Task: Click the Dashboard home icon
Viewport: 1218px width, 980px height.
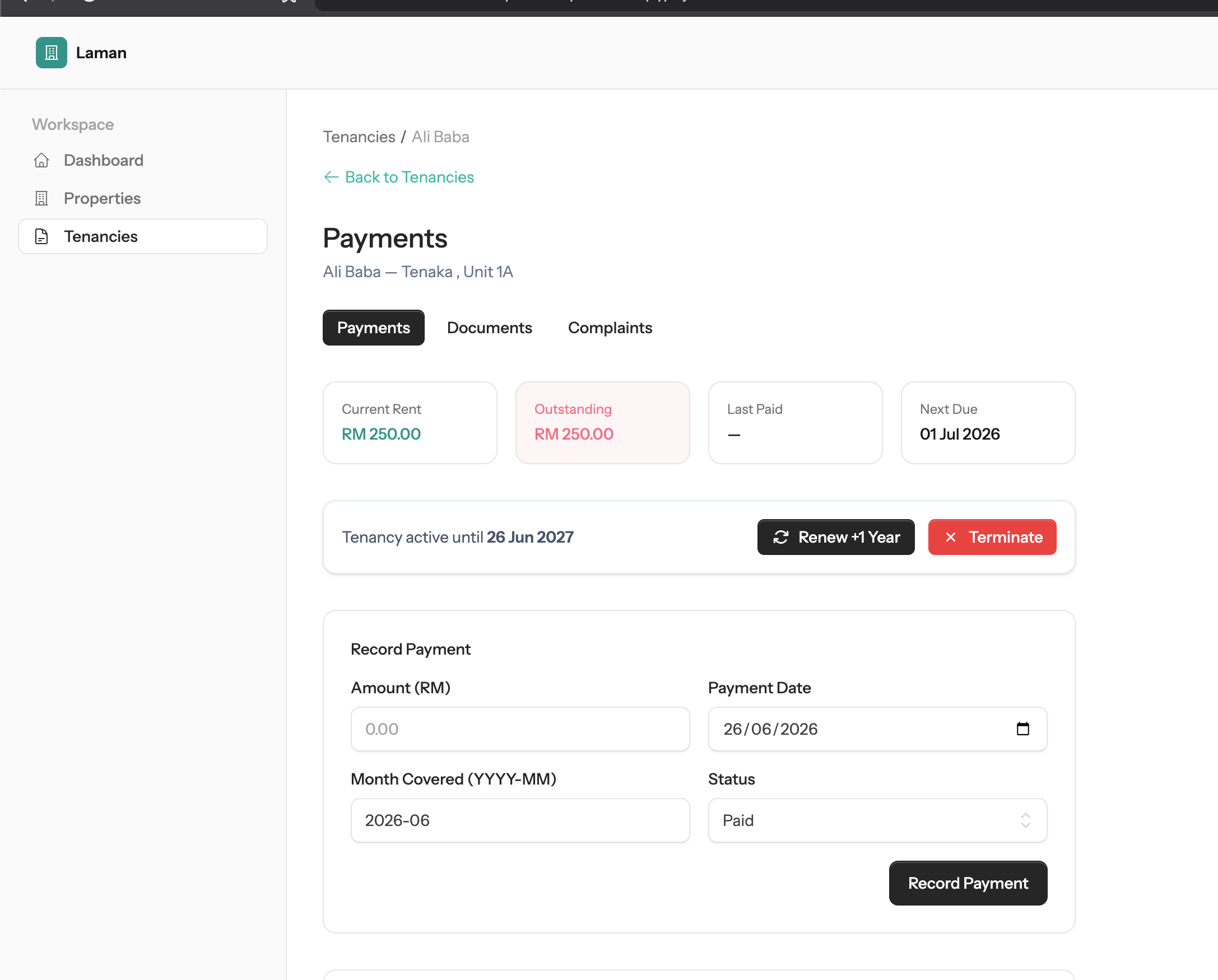Action: [x=41, y=160]
